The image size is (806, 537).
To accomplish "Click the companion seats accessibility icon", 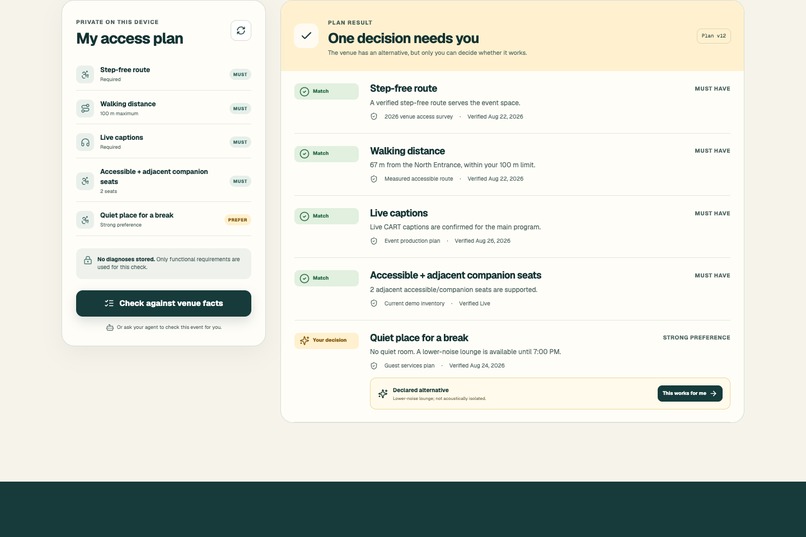I will point(85,181).
